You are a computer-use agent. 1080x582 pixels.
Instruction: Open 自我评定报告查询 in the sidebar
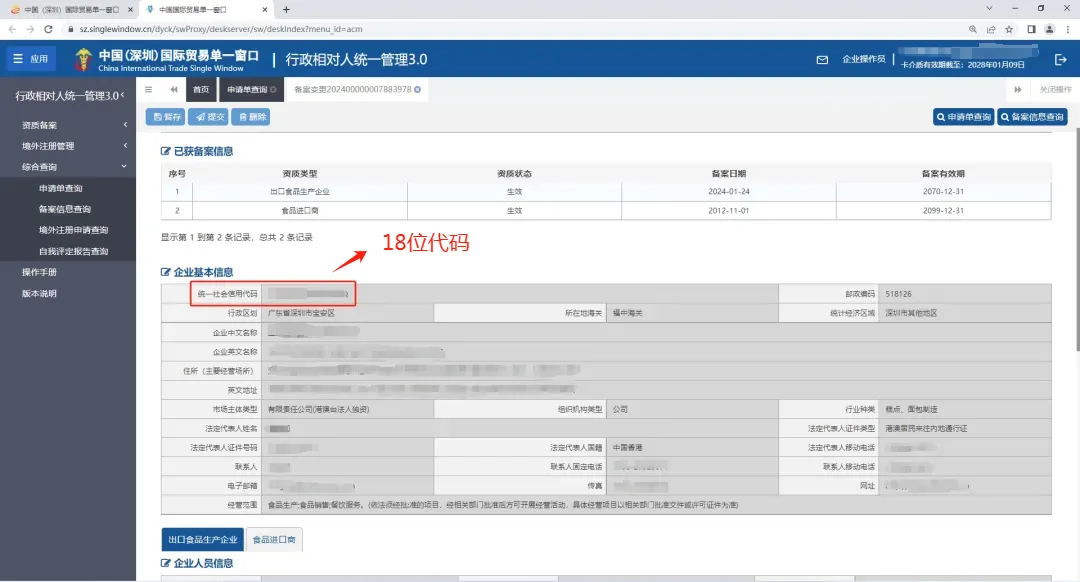pos(73,251)
